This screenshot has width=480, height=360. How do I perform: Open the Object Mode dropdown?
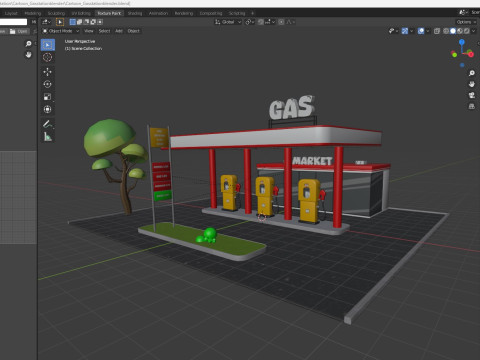[61, 31]
